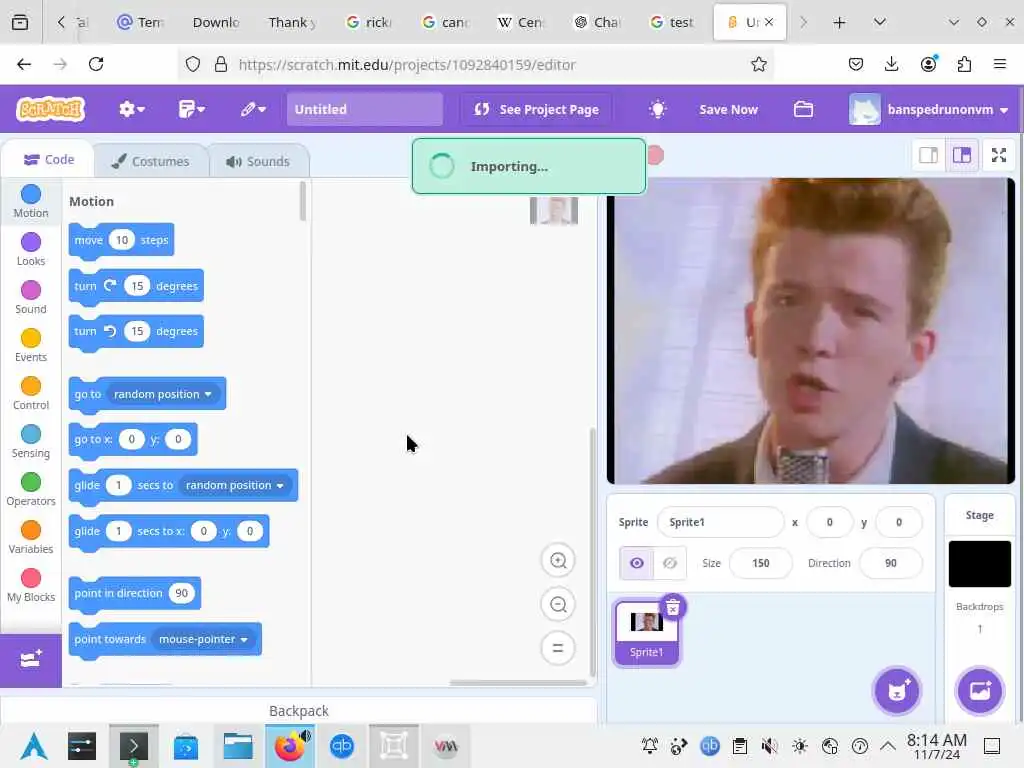Open the settings gear menu
This screenshot has height=768, width=1024.
(131, 109)
